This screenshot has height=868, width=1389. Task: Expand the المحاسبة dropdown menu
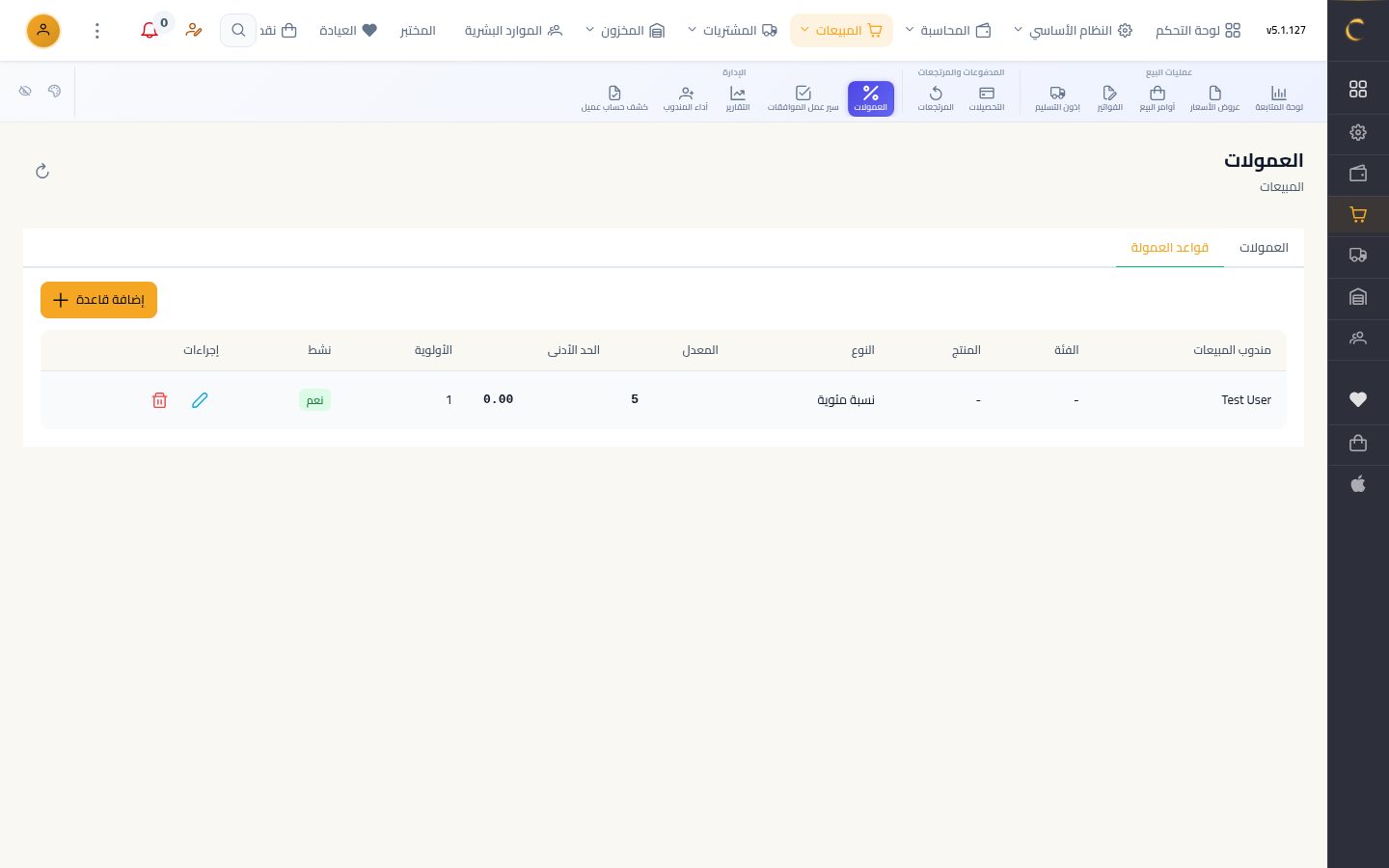tap(948, 31)
